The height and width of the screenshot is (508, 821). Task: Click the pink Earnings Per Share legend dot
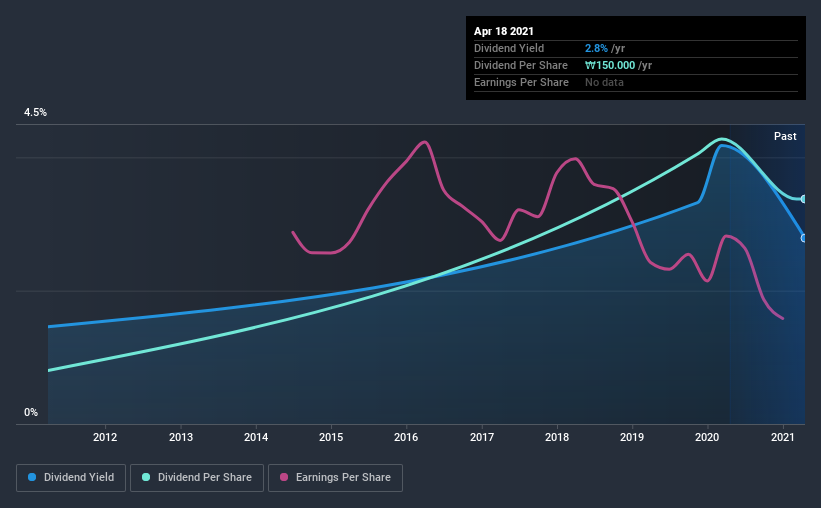(x=284, y=477)
